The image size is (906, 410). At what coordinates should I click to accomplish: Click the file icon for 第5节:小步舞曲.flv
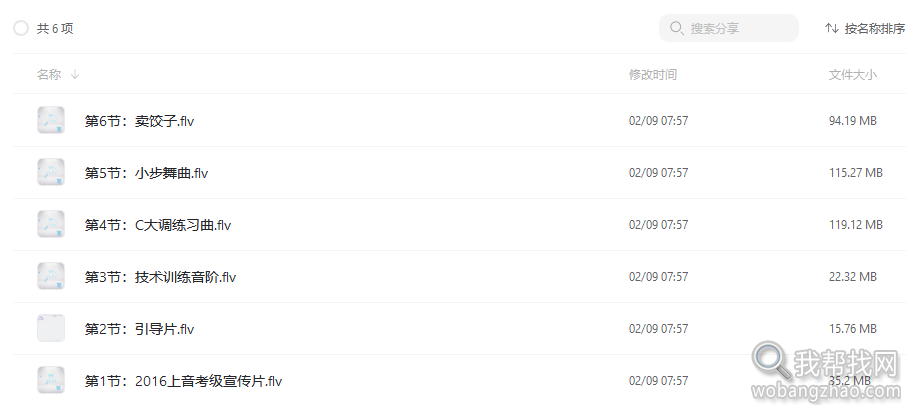coord(51,172)
